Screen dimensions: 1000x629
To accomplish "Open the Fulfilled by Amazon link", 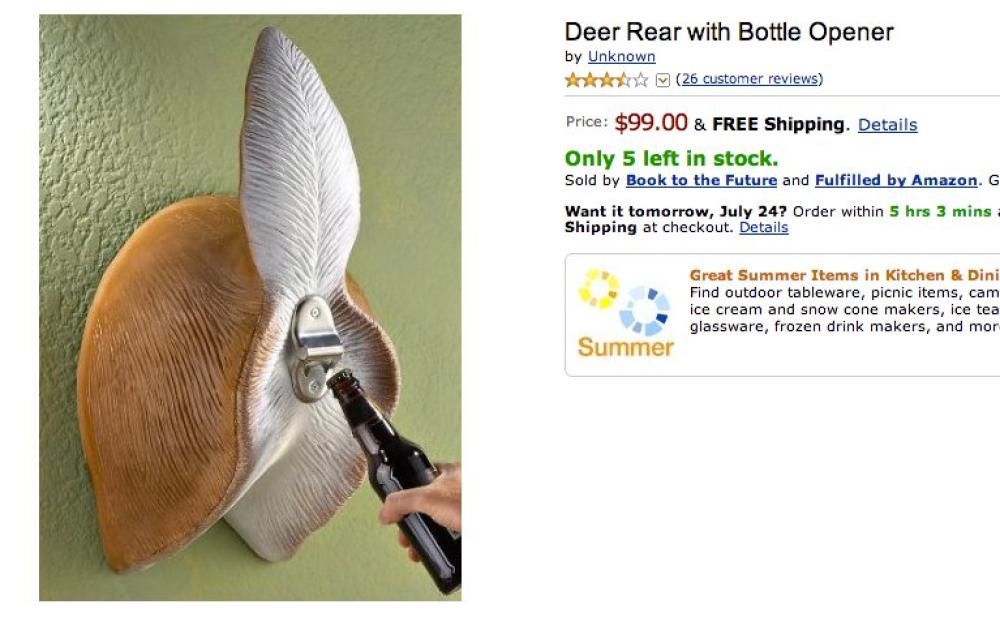I will (896, 180).
